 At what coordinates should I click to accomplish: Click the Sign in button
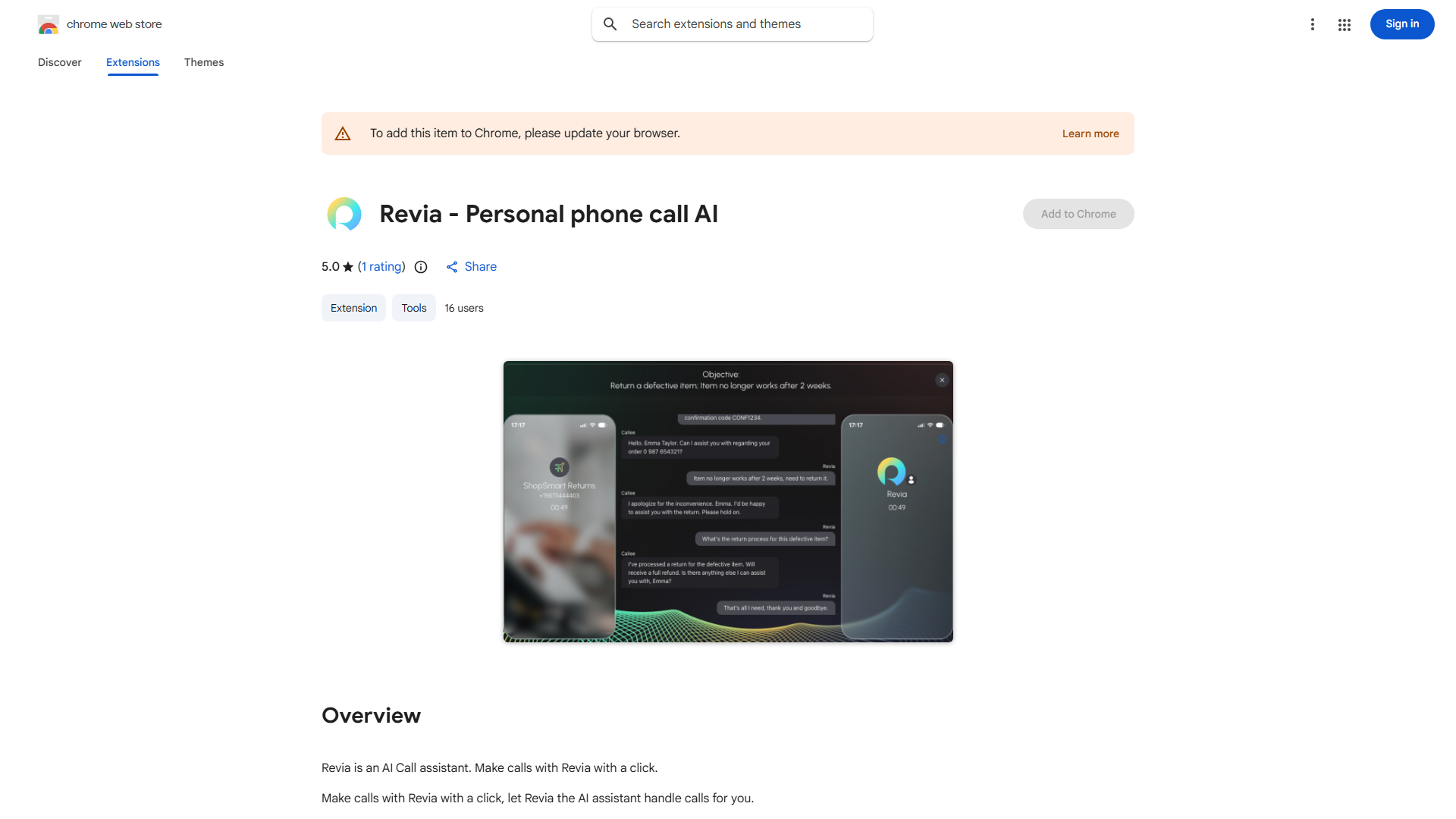(x=1402, y=24)
